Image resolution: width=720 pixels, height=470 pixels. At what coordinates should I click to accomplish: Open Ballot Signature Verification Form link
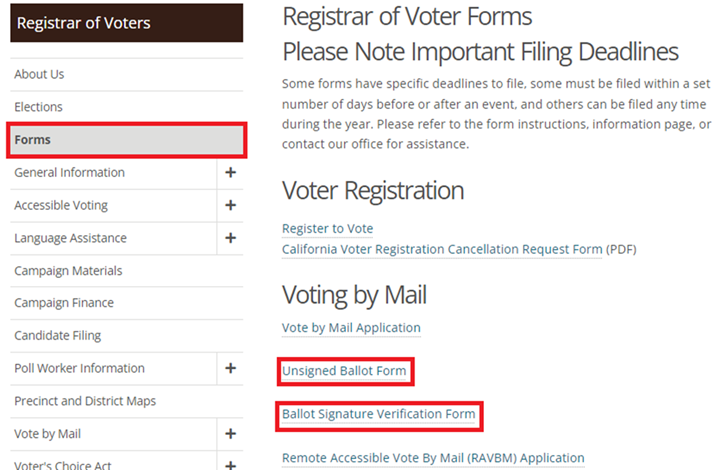tap(378, 413)
